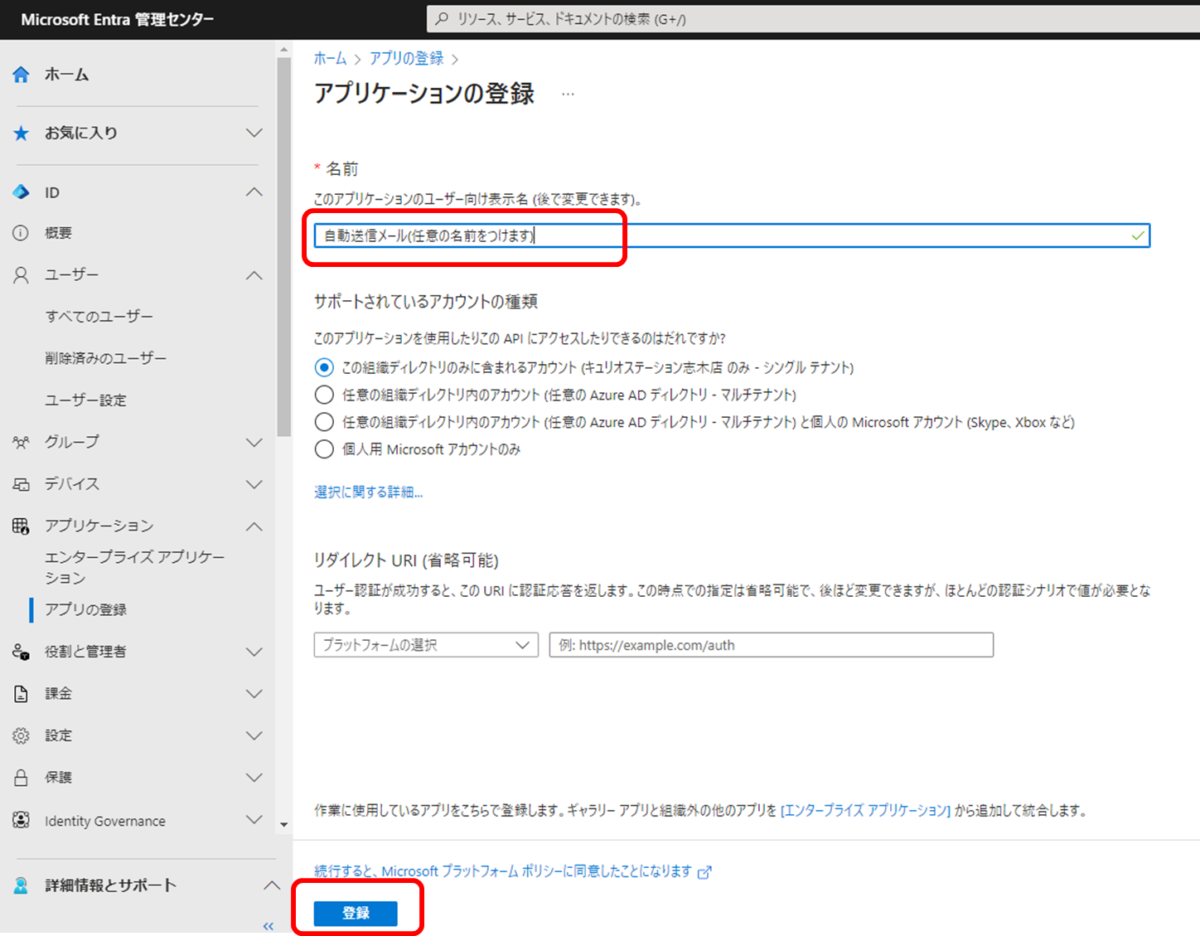Image resolution: width=1200 pixels, height=936 pixels.
Task: Click the デバイス devices icon
Action: 21,484
